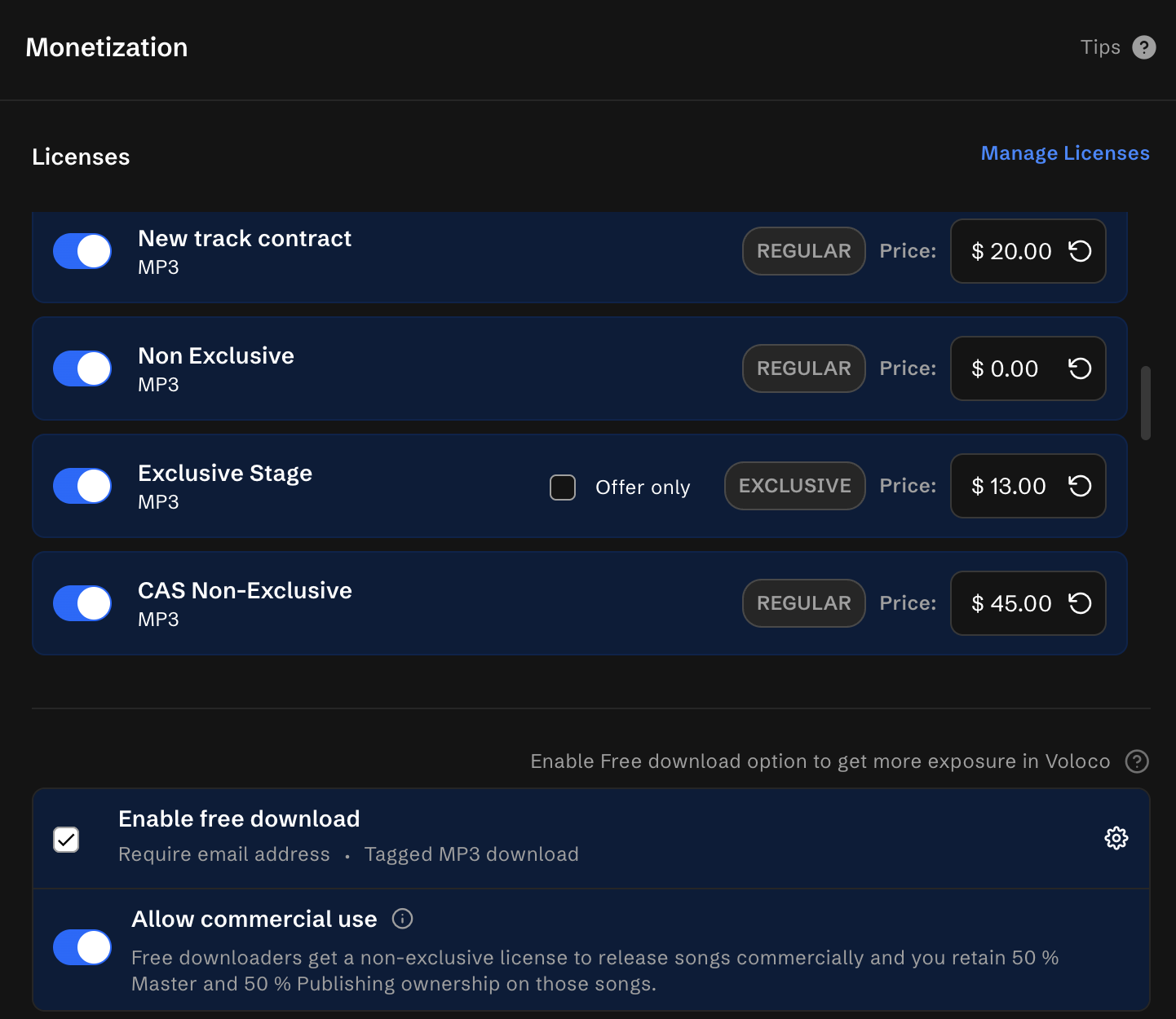Reset the Exclusive Stage price
Image resolution: width=1176 pixels, height=1019 pixels.
(1080, 486)
